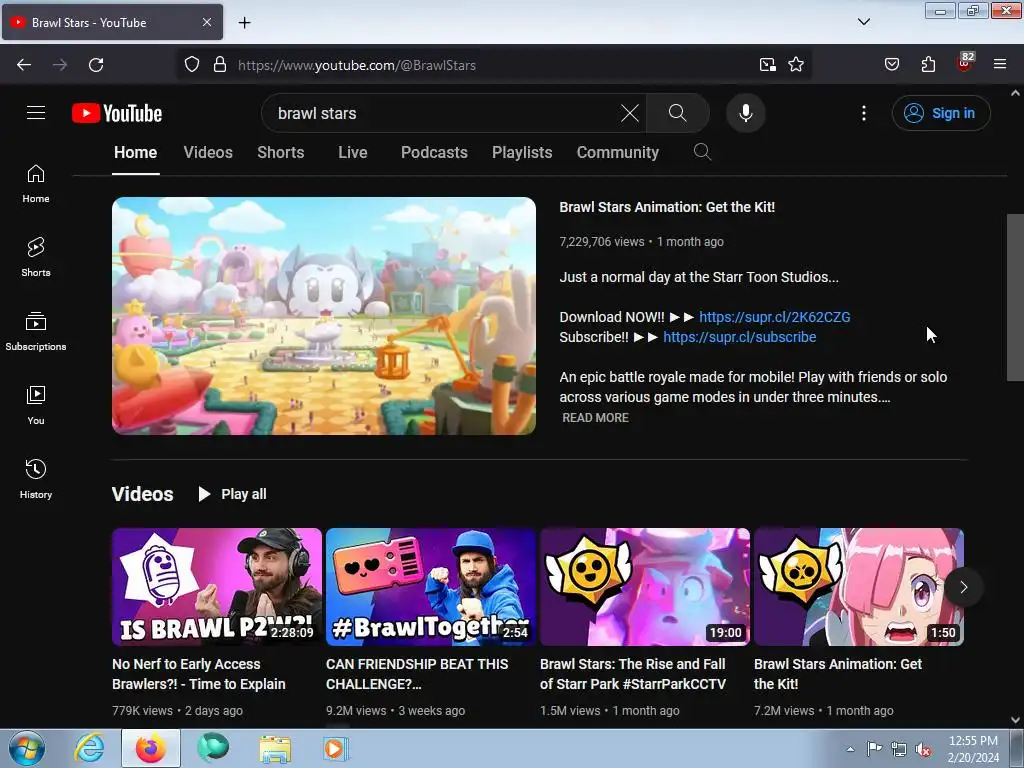Save page to Pocket
The height and width of the screenshot is (768, 1024).
(x=892, y=65)
